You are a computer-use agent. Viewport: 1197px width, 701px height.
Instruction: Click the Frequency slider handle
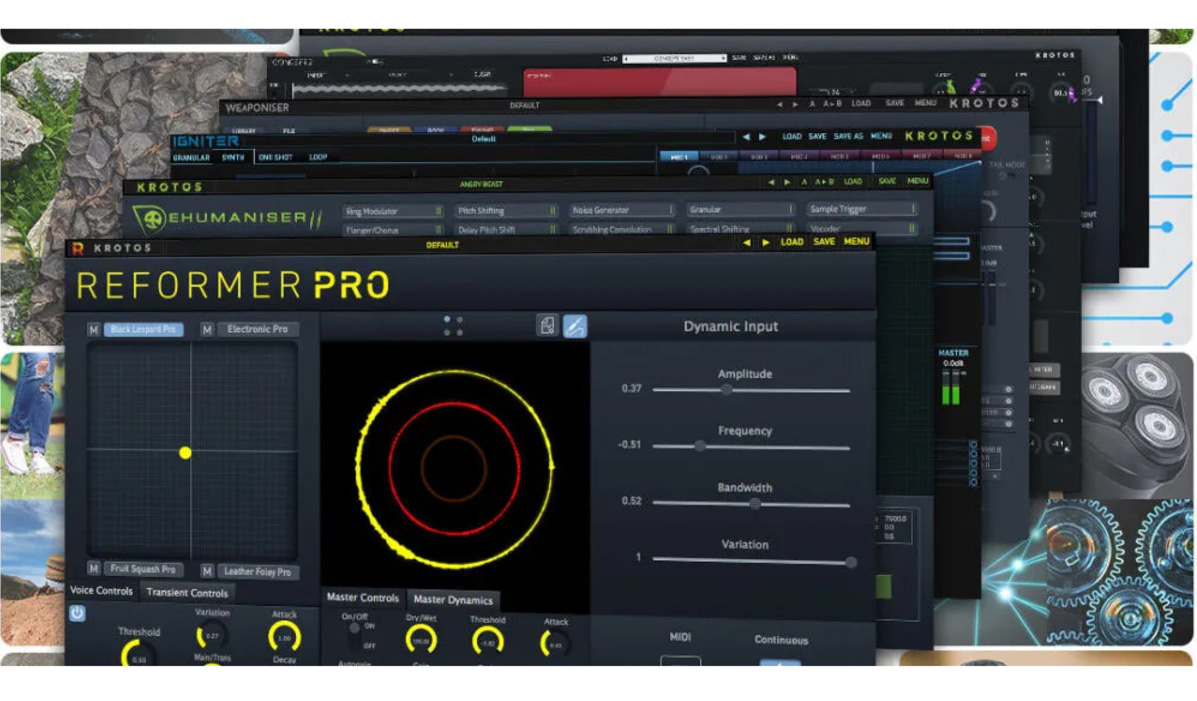pyautogui.click(x=700, y=446)
